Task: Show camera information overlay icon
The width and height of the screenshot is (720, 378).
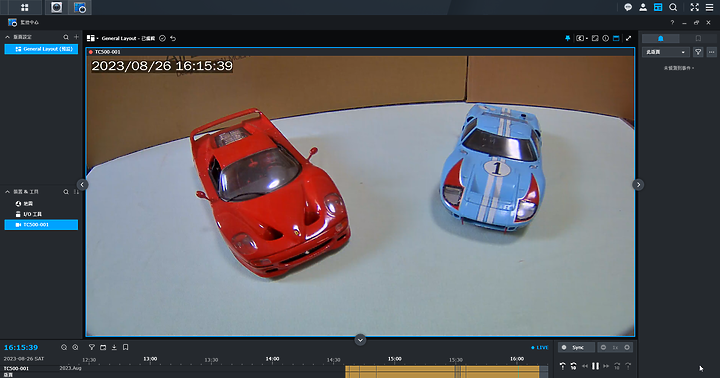Action: (606, 39)
